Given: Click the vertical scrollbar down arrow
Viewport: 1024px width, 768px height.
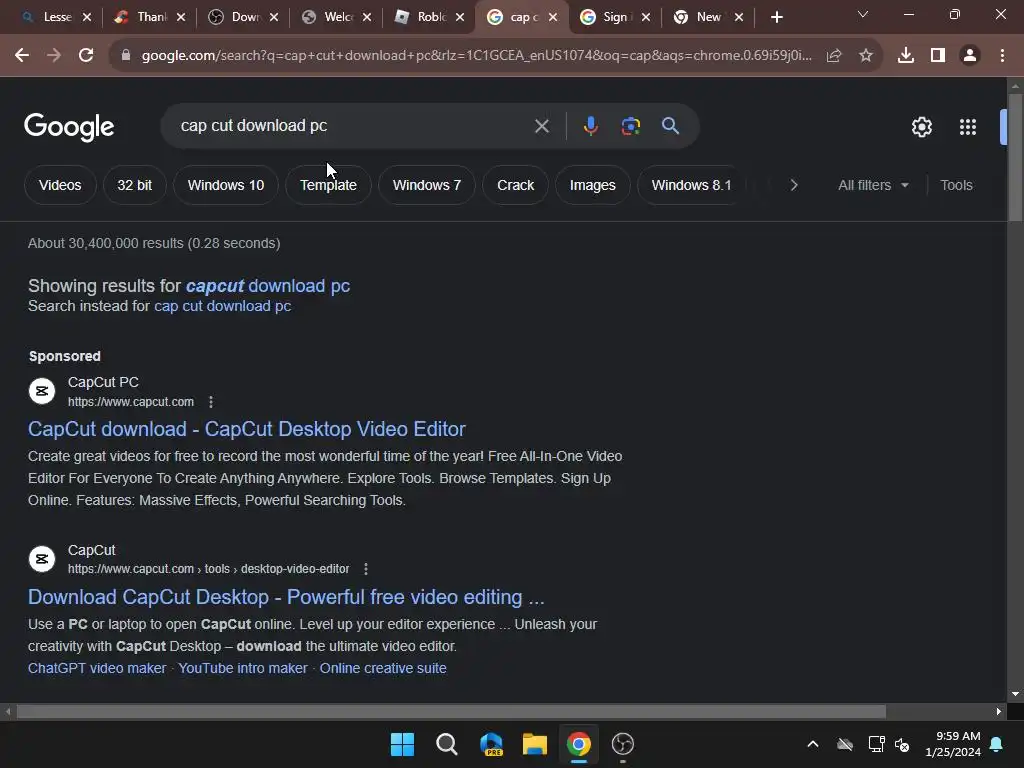Looking at the screenshot, I should (1015, 694).
